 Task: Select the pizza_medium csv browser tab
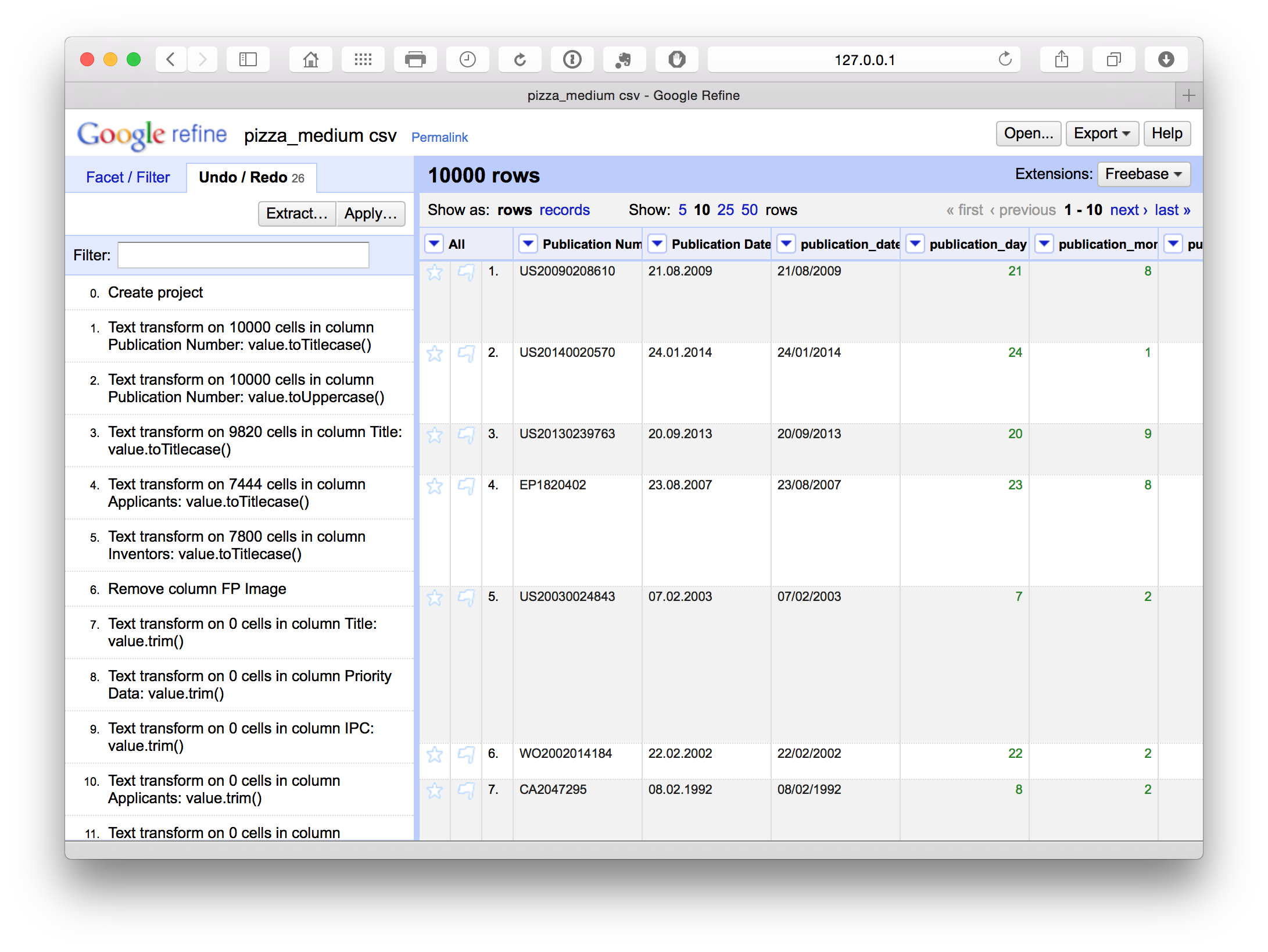coord(633,95)
